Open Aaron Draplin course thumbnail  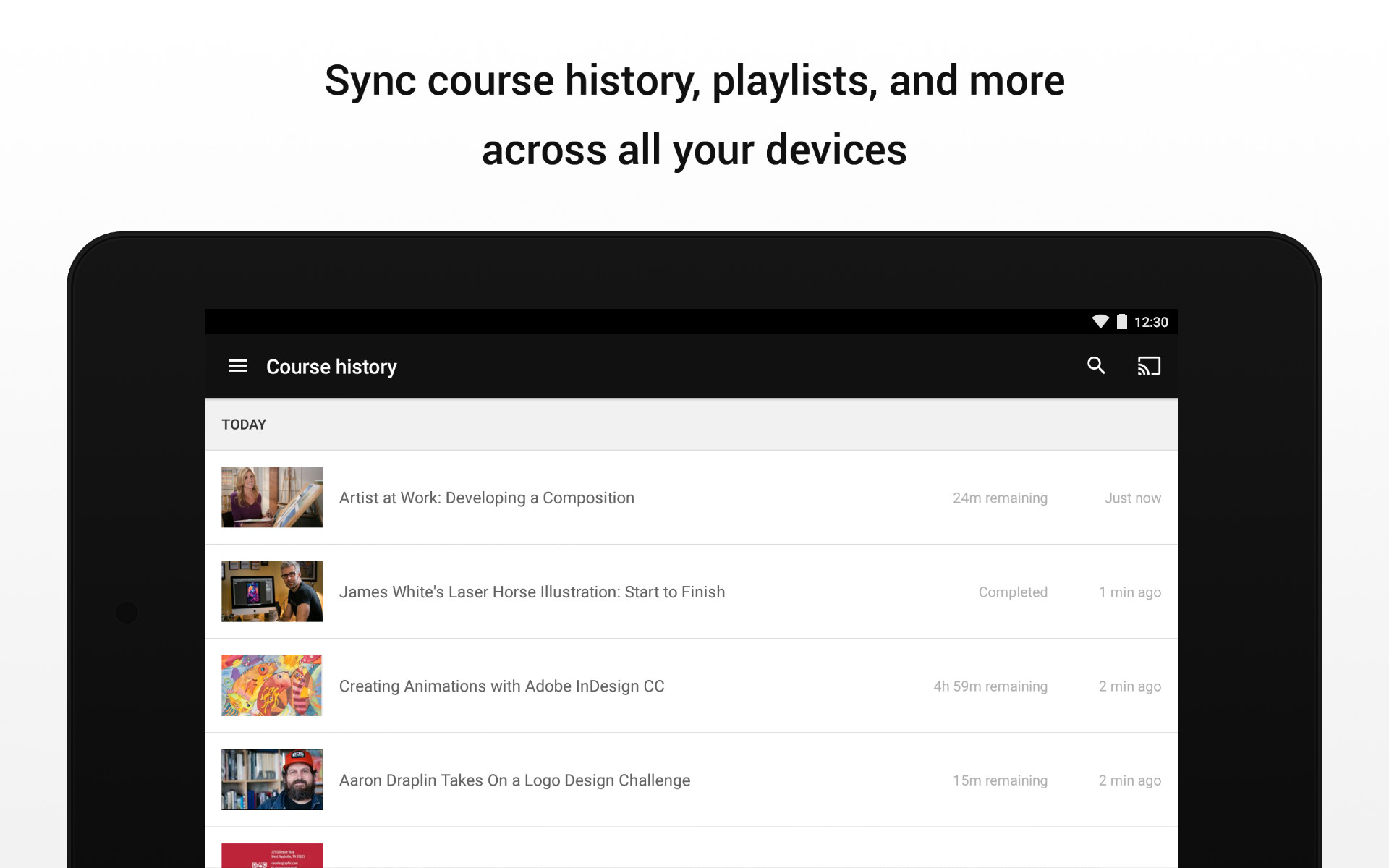click(272, 779)
